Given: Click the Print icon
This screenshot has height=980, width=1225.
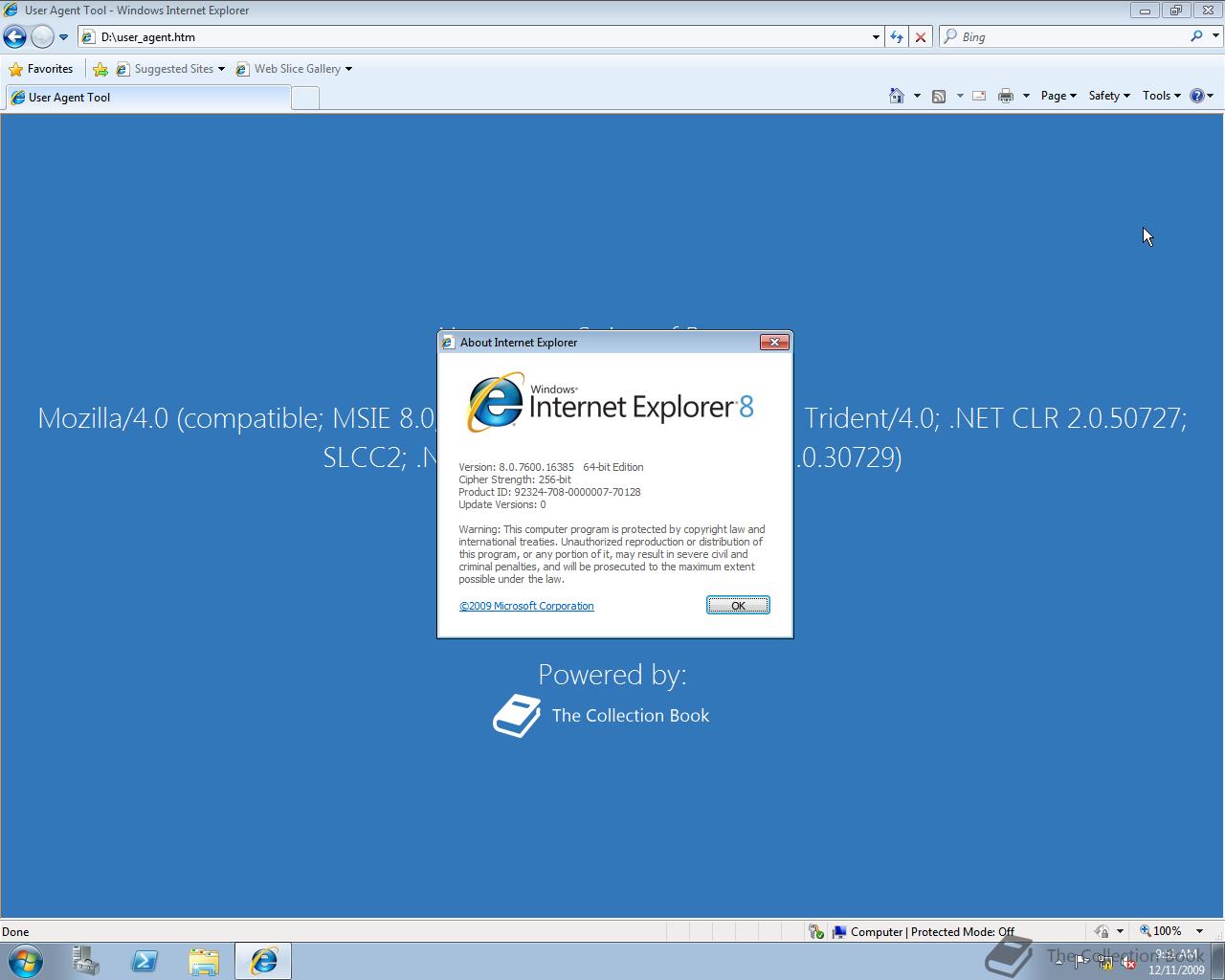Looking at the screenshot, I should coord(1006,96).
